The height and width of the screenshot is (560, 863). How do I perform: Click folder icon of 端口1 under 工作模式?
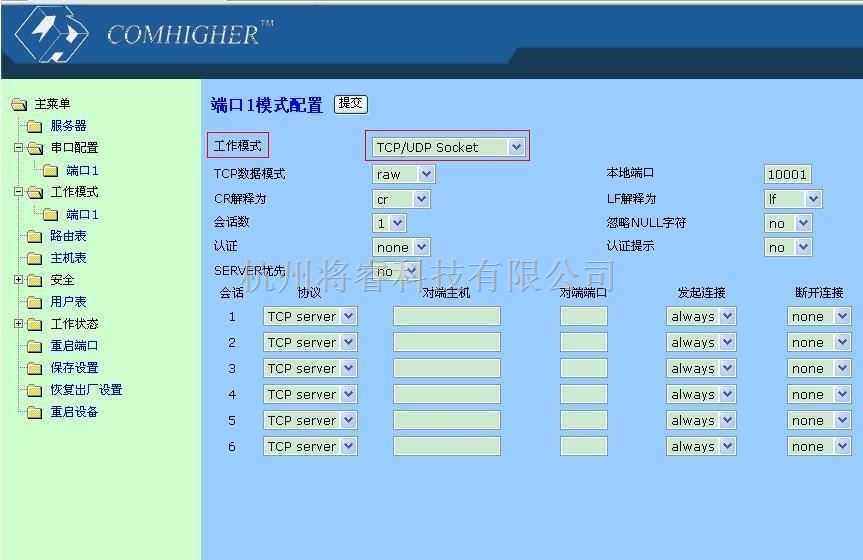(x=51, y=214)
